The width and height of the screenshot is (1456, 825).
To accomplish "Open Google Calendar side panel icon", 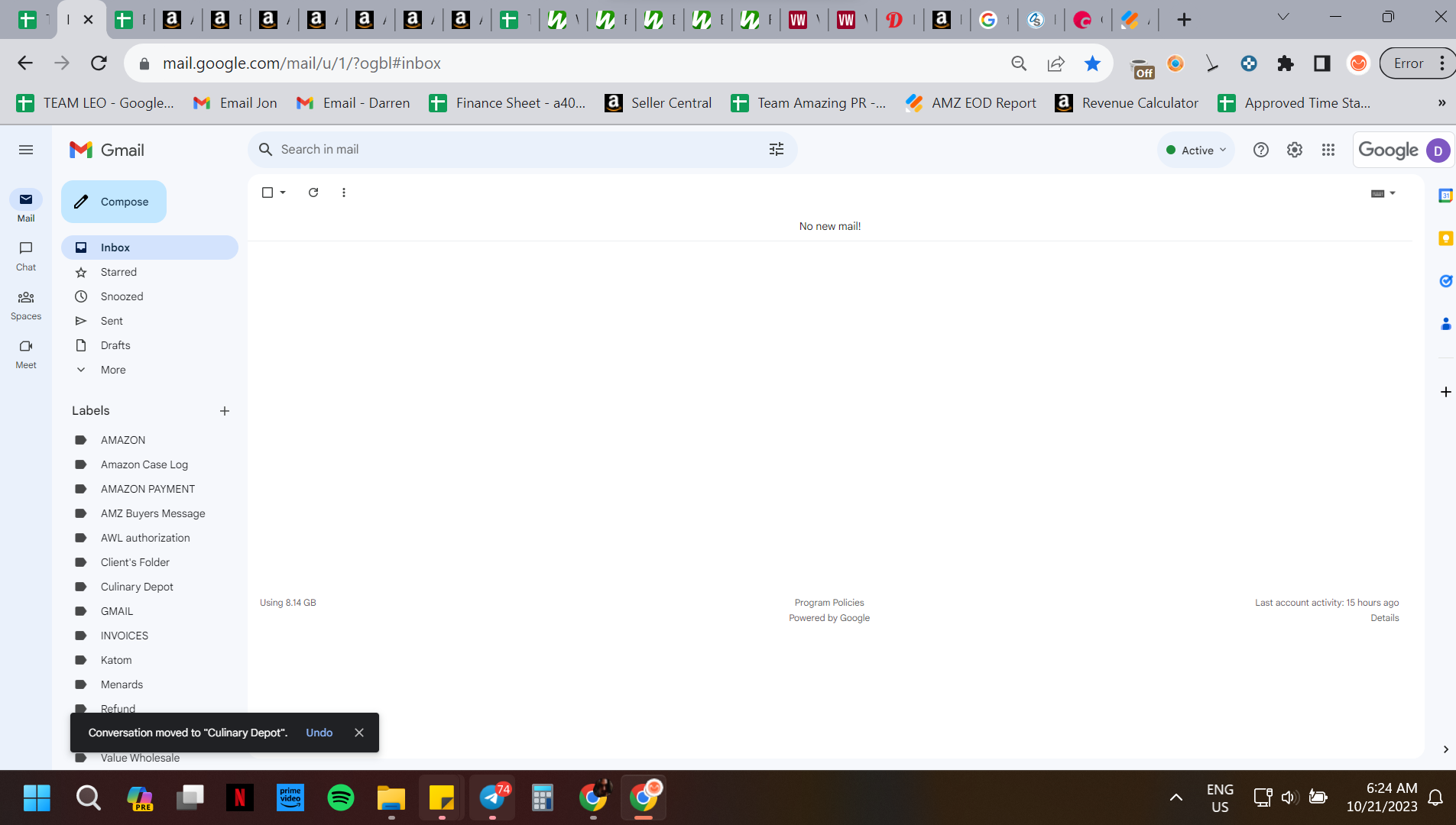I will point(1445,196).
